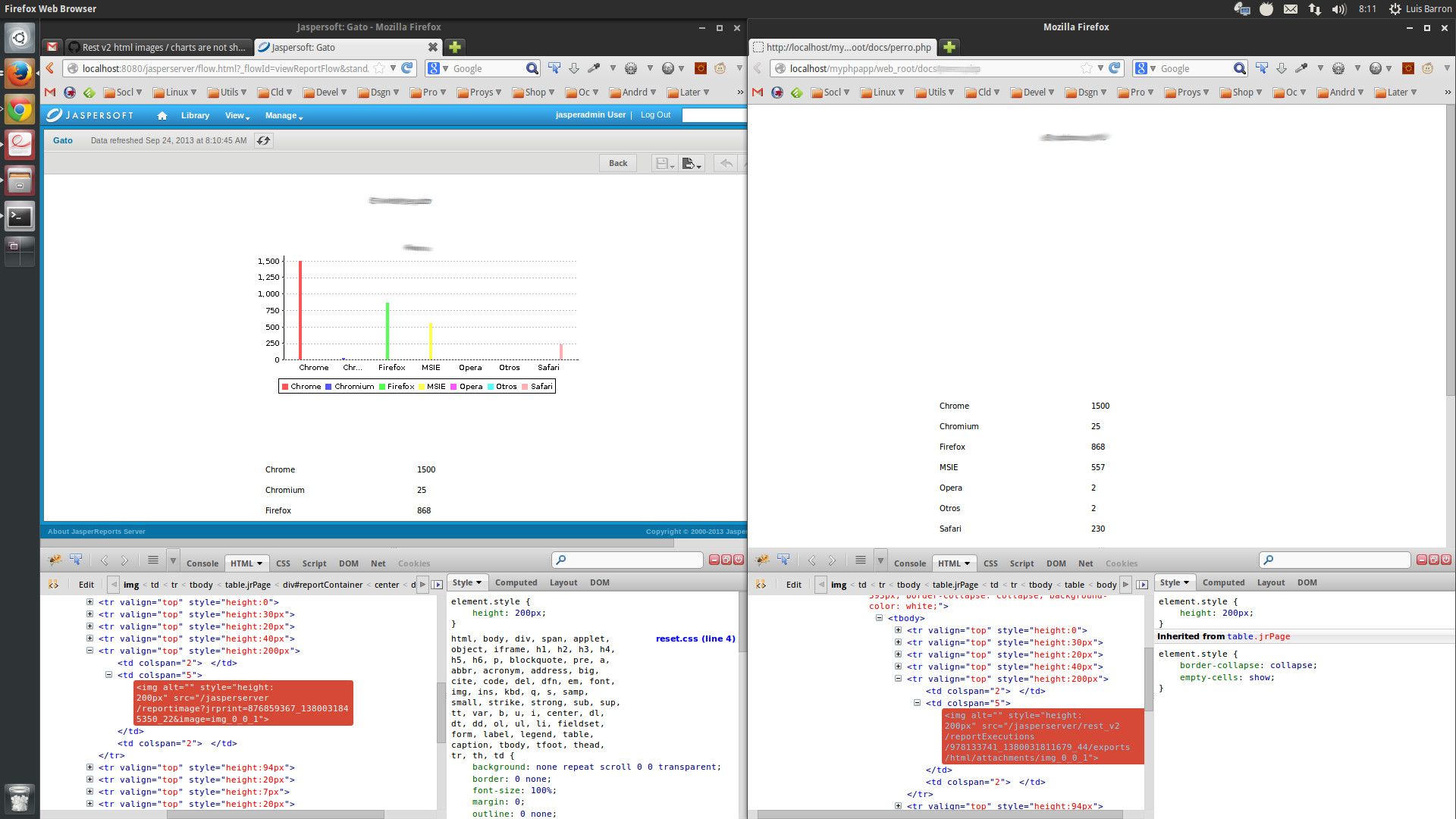Click the Back button in JasperReports viewer

[x=618, y=163]
